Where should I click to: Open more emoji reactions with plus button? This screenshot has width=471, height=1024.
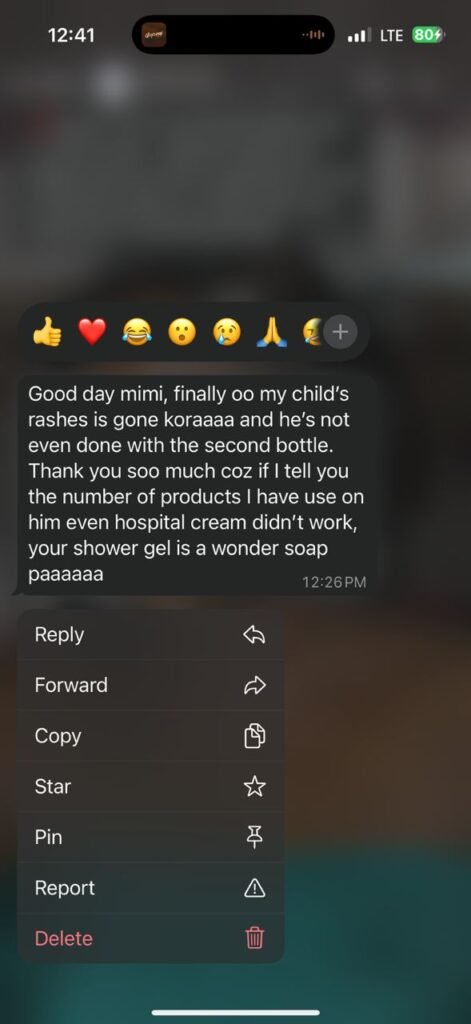(340, 332)
